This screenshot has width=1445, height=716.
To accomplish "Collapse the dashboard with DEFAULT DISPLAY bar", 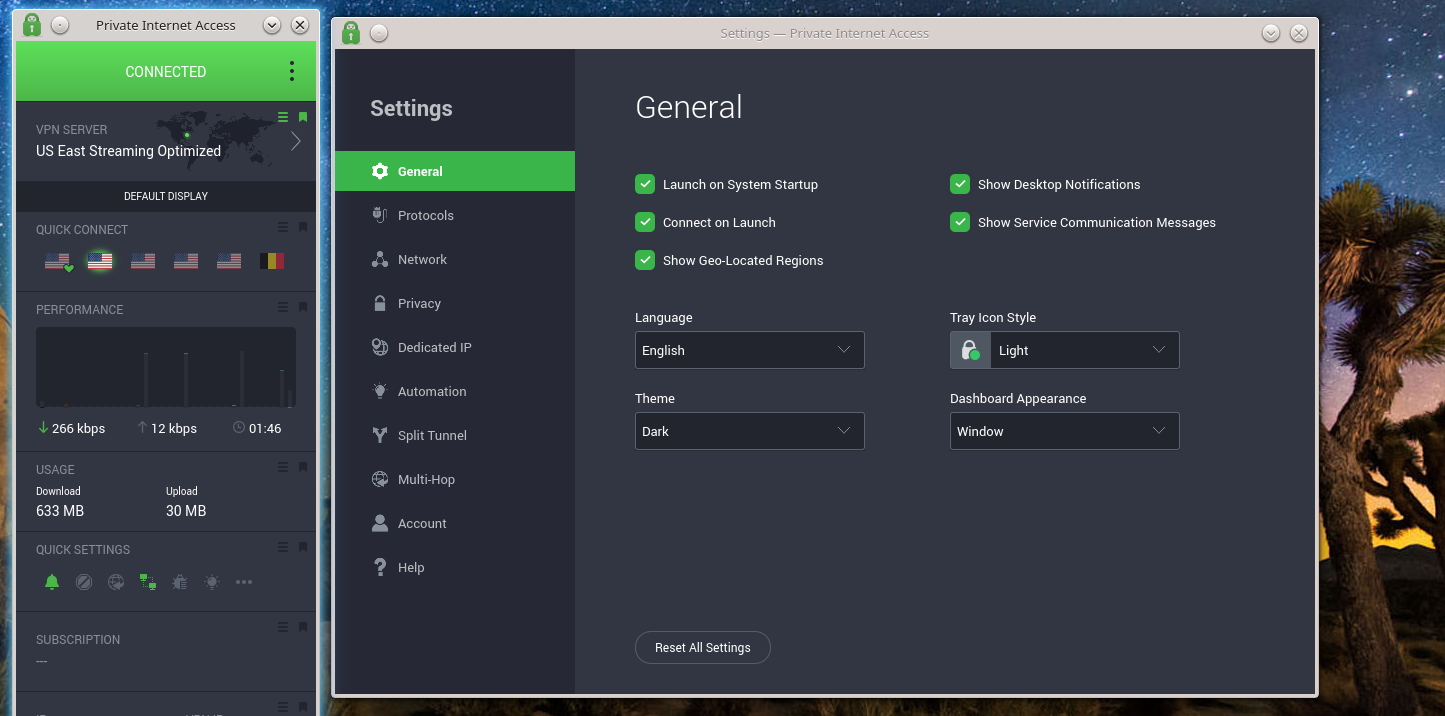I will pos(166,196).
